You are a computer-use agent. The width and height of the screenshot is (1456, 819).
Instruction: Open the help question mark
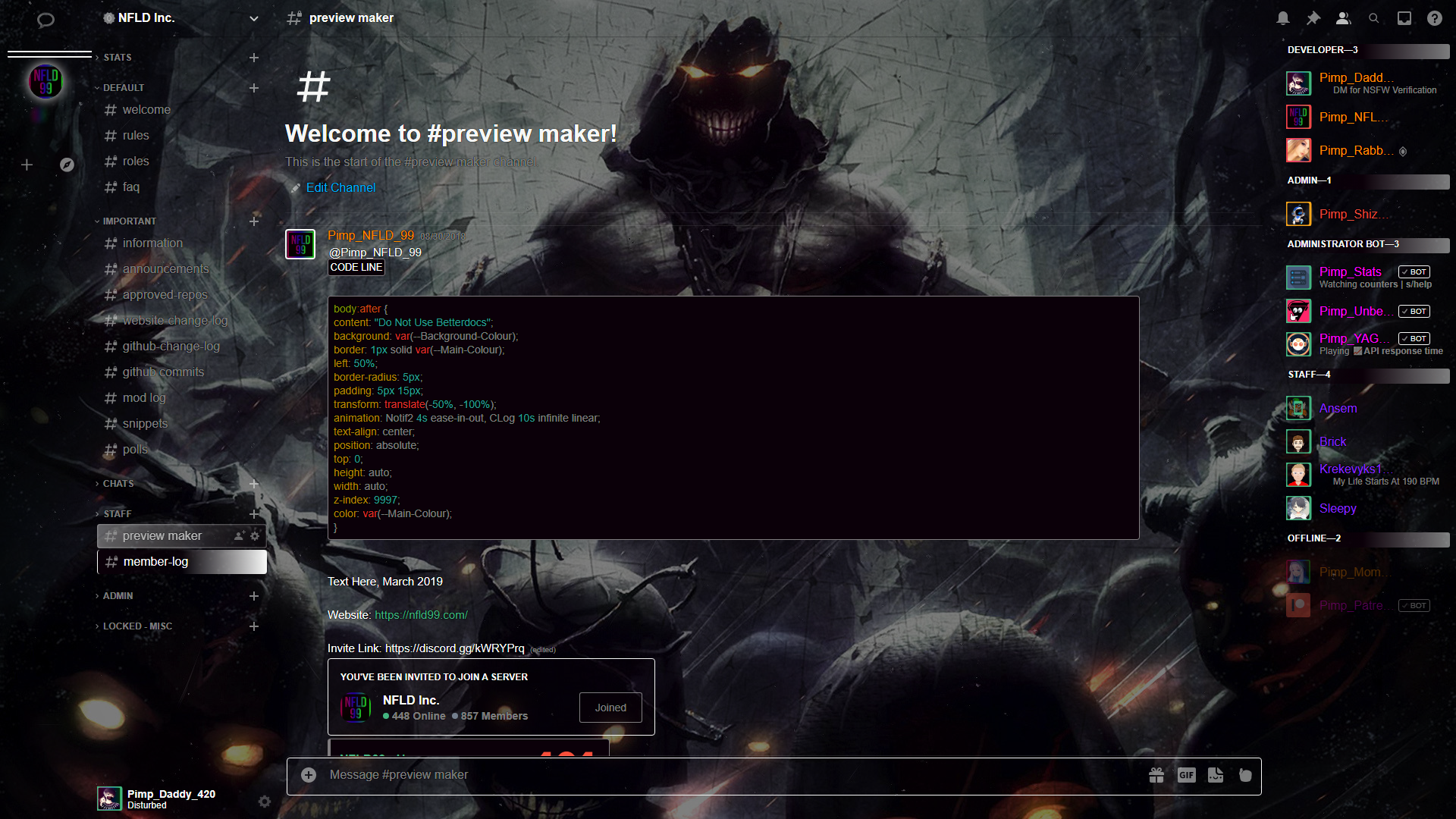pyautogui.click(x=1434, y=18)
